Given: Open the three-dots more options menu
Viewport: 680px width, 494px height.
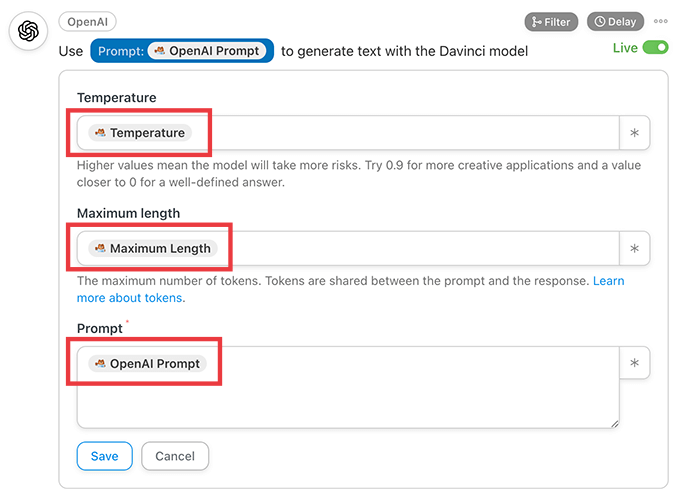Looking at the screenshot, I should pyautogui.click(x=661, y=21).
